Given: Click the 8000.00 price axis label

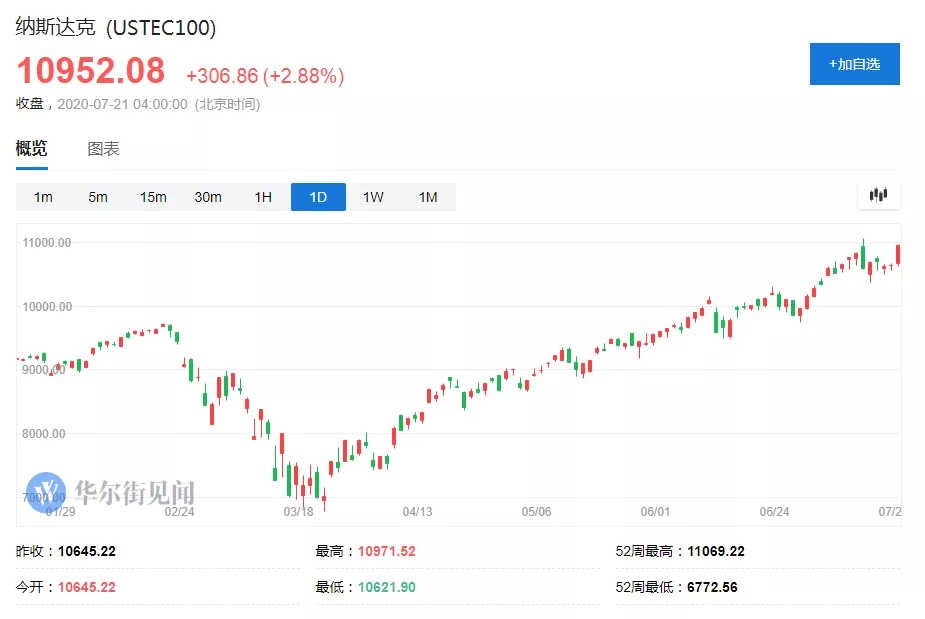Looking at the screenshot, I should pos(44,434).
